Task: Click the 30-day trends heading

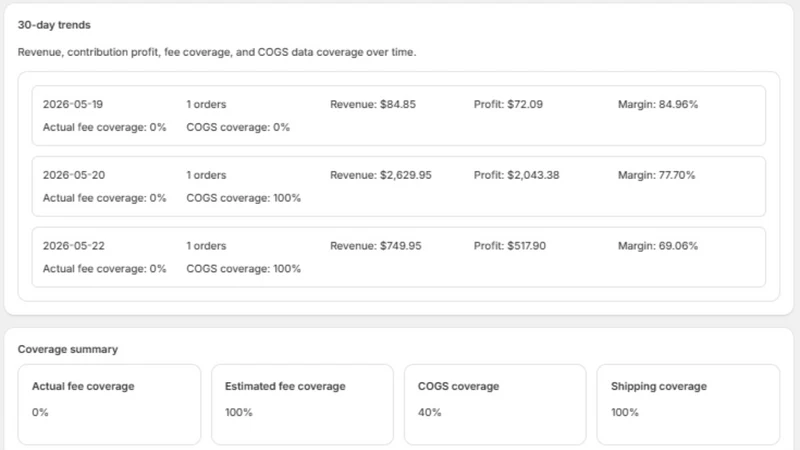Action: pos(54,25)
